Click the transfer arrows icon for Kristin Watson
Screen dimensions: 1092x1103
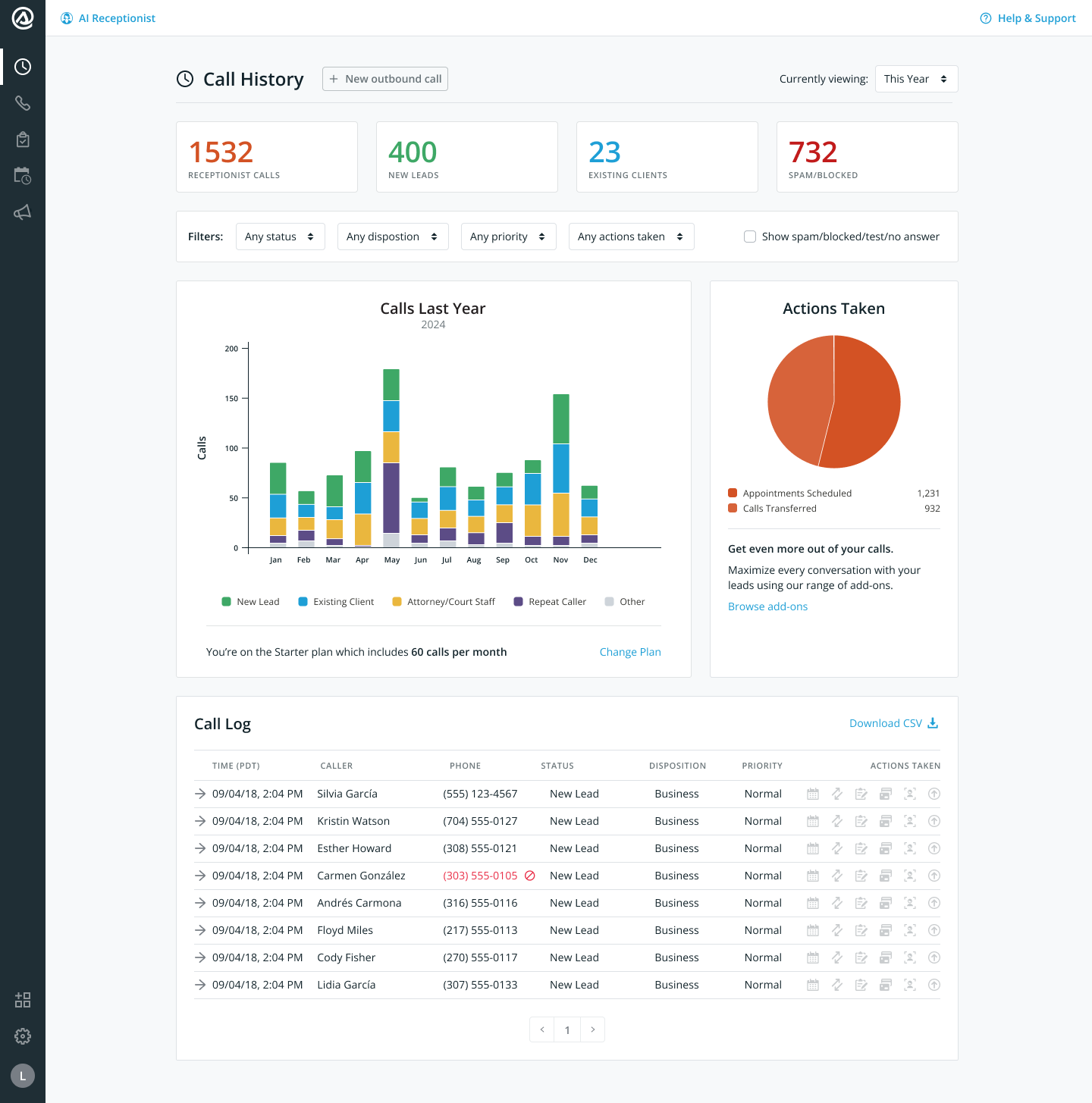pos(837,821)
